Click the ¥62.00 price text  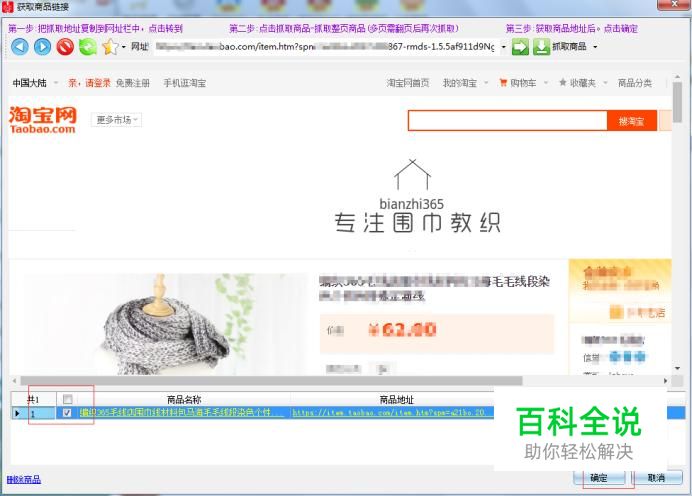[x=403, y=329]
